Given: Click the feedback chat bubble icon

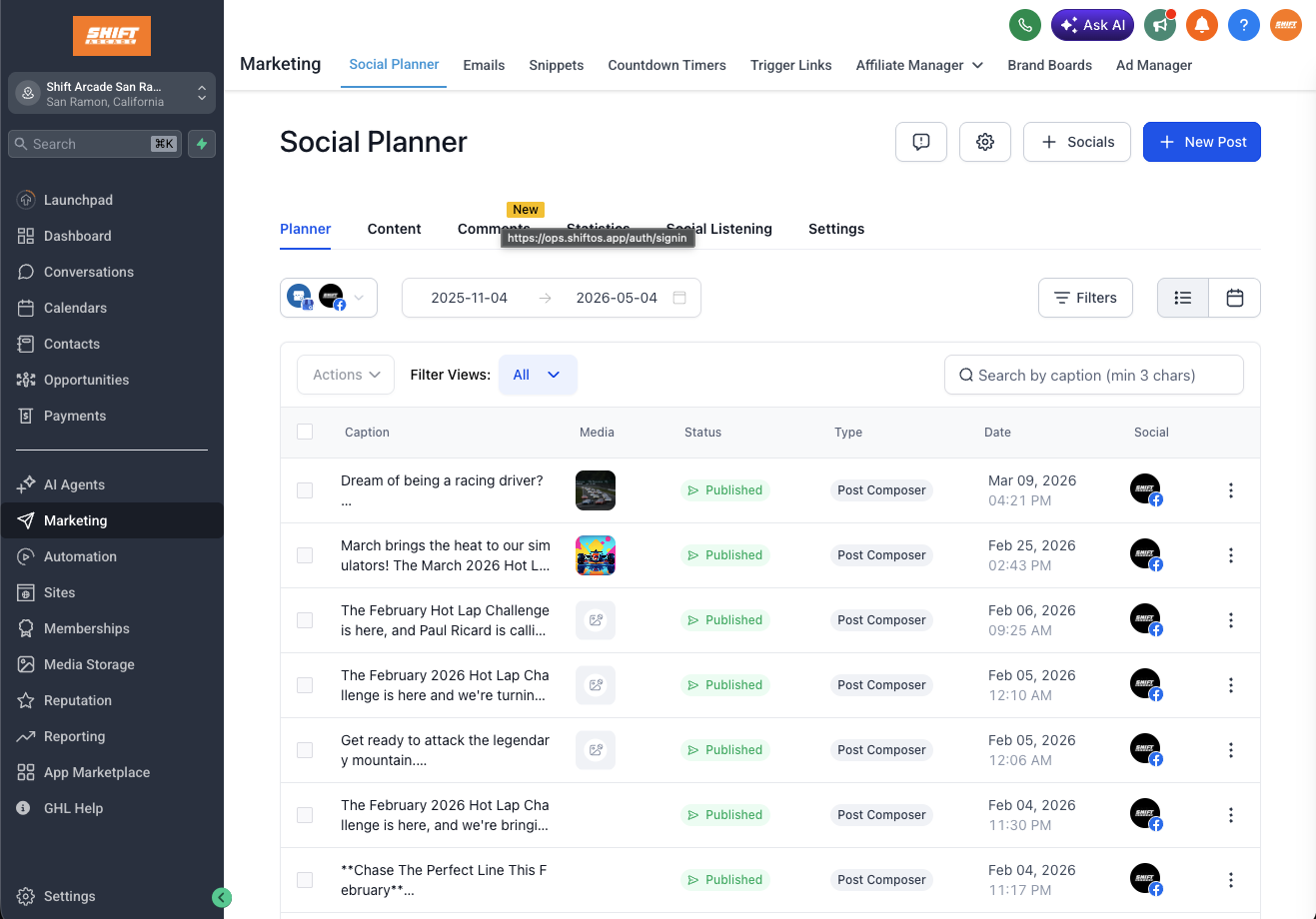Looking at the screenshot, I should click(x=920, y=142).
